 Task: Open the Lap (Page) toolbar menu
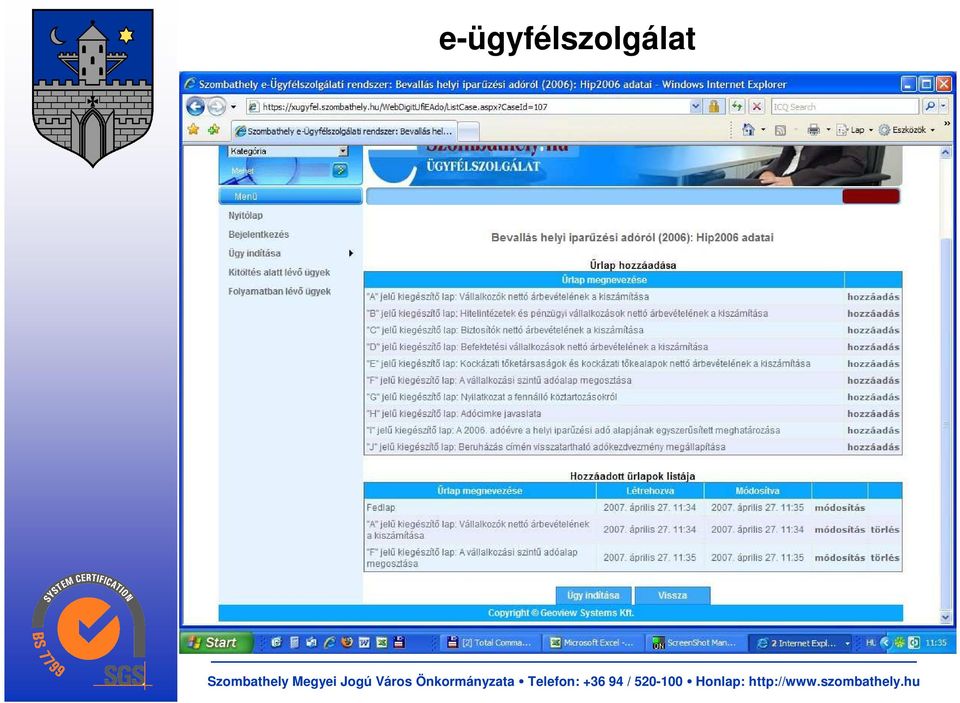pos(854,130)
